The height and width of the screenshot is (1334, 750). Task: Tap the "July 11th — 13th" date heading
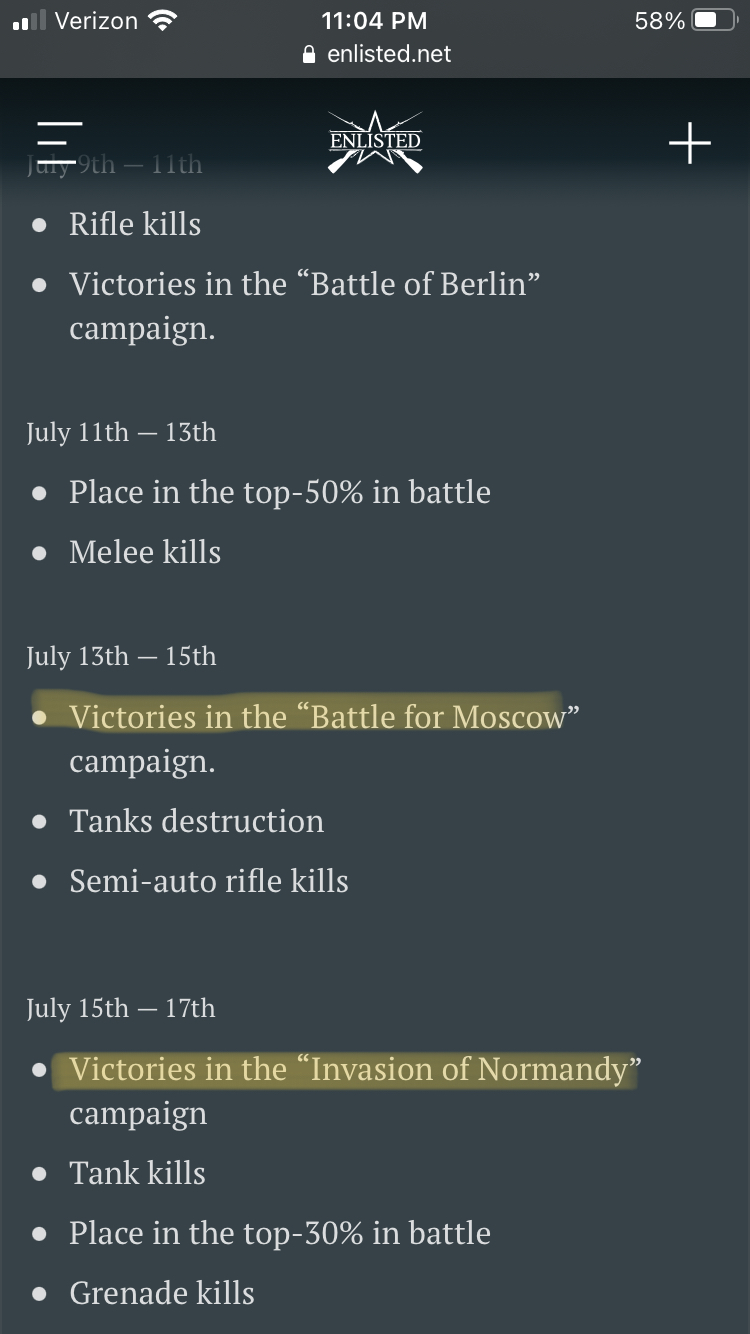point(121,432)
